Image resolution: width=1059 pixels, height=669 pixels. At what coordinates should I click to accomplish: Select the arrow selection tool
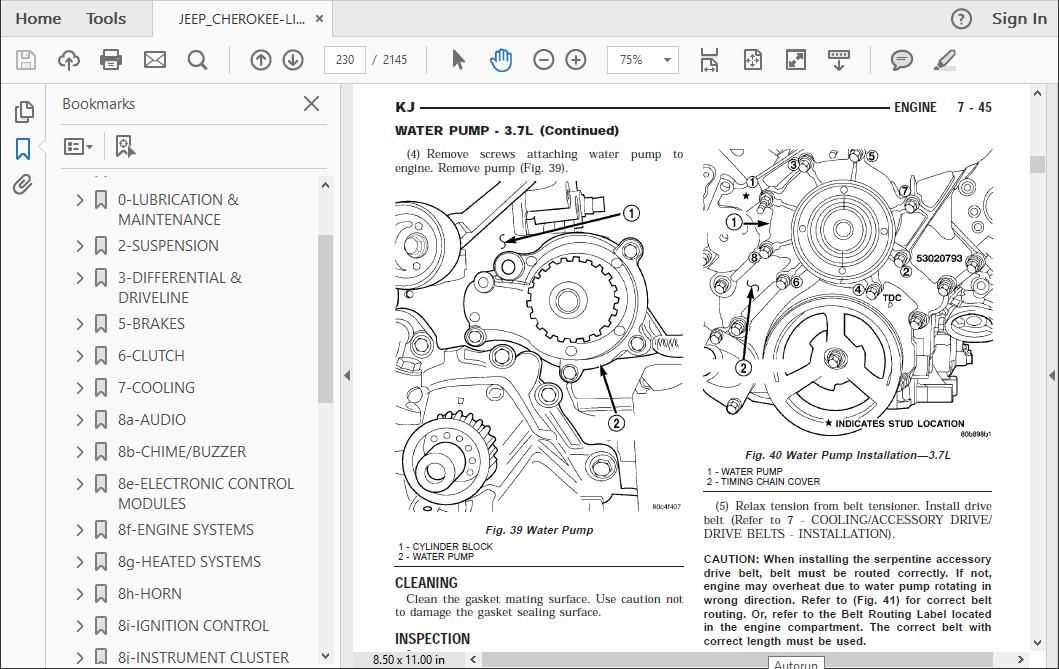point(458,60)
